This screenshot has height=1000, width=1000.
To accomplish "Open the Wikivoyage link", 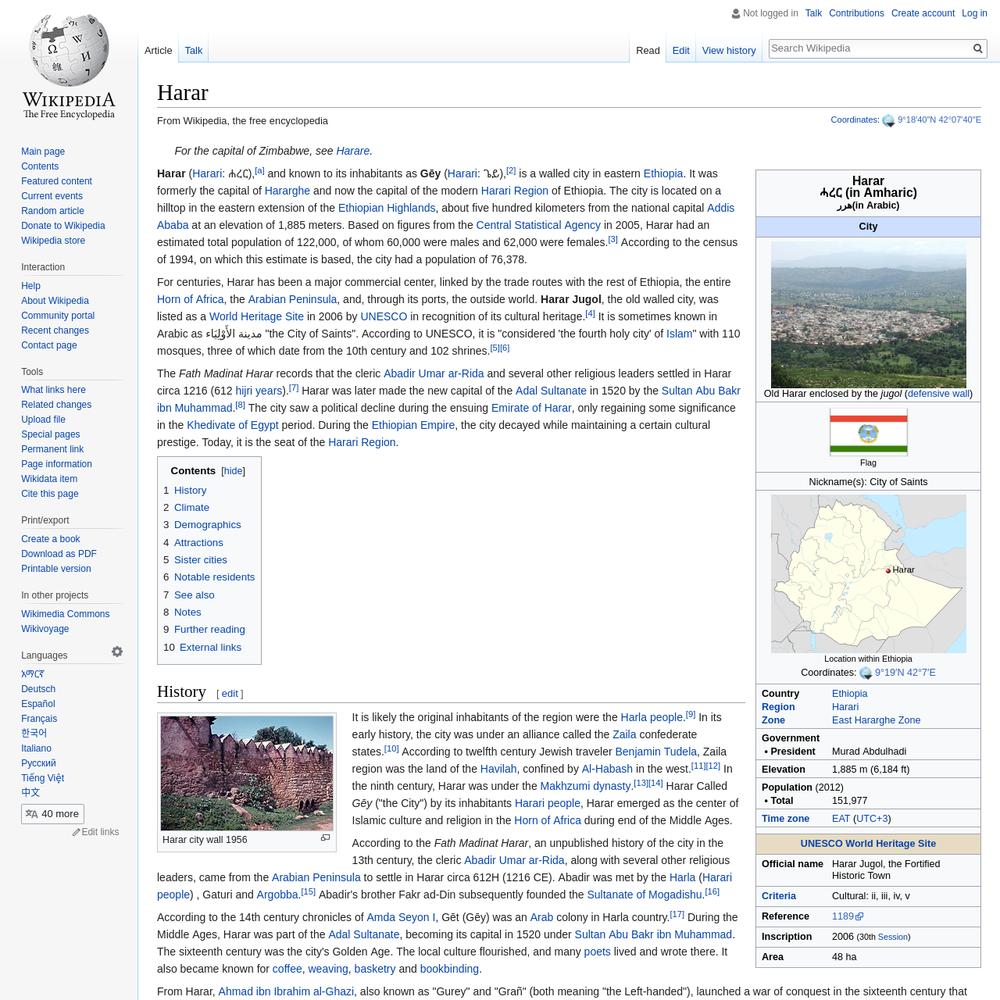I will point(45,629).
